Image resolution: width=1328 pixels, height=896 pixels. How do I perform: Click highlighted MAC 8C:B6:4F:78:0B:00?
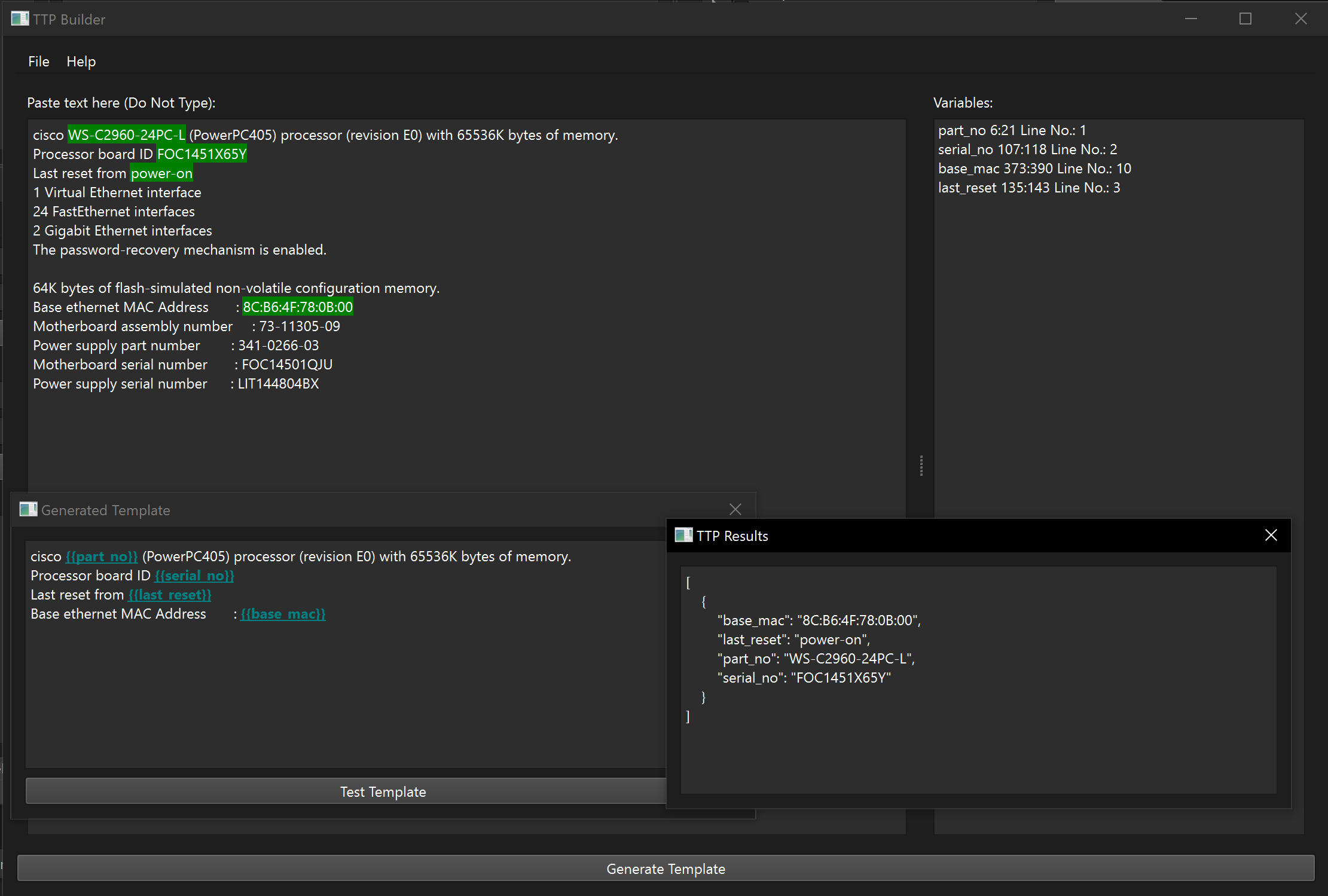(298, 307)
